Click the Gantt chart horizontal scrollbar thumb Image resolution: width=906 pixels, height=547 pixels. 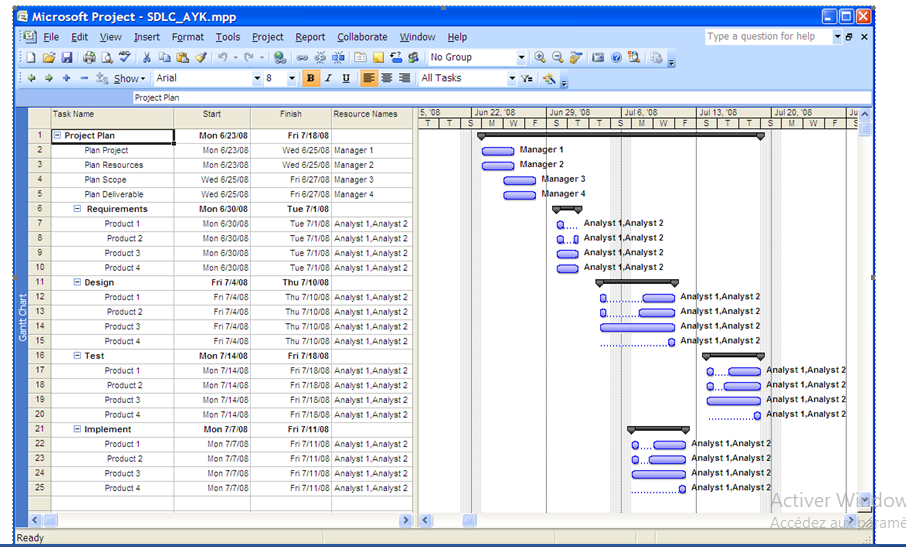tap(469, 520)
